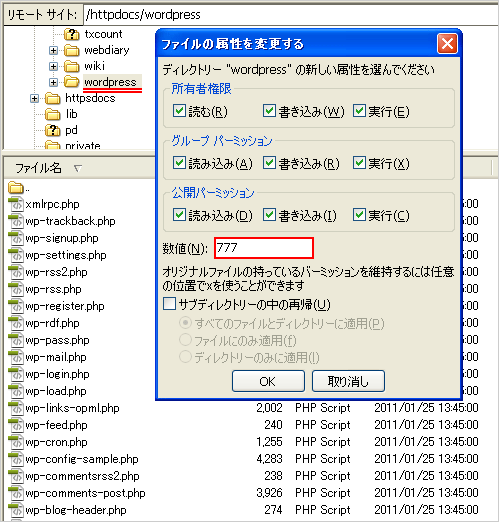Click the txcount unknown folder icon

coord(72,34)
